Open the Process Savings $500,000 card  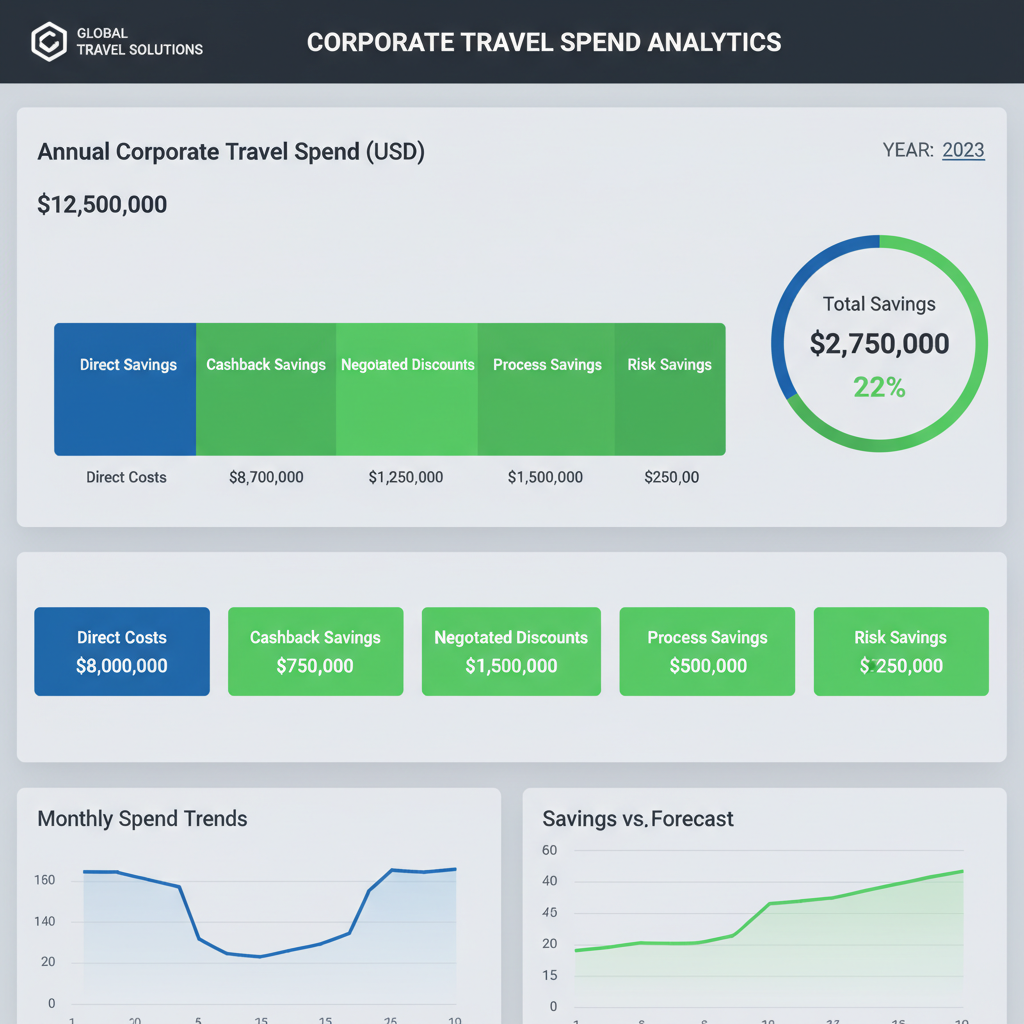click(x=707, y=651)
